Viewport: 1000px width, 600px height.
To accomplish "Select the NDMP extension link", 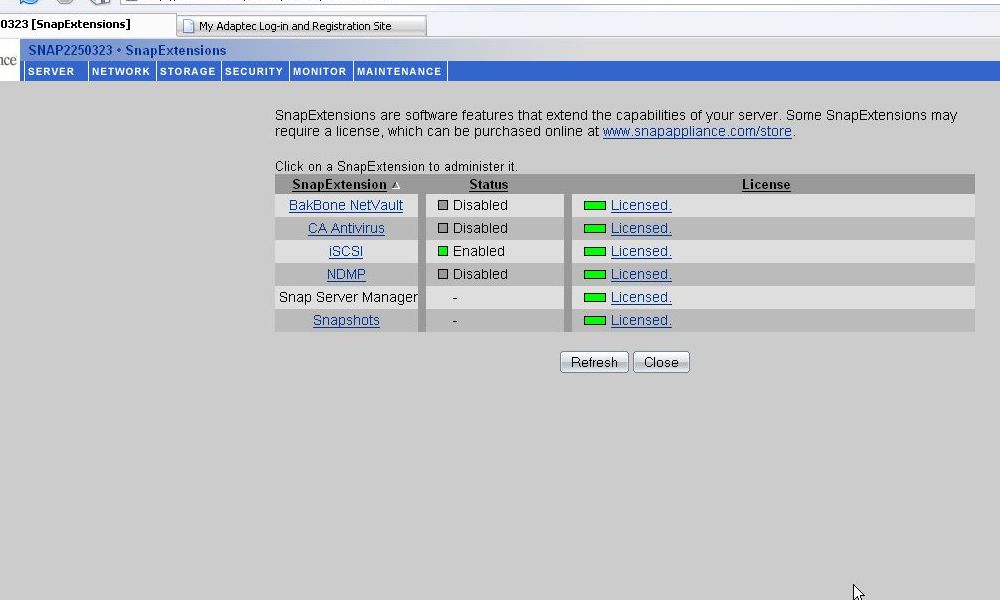I will point(346,274).
